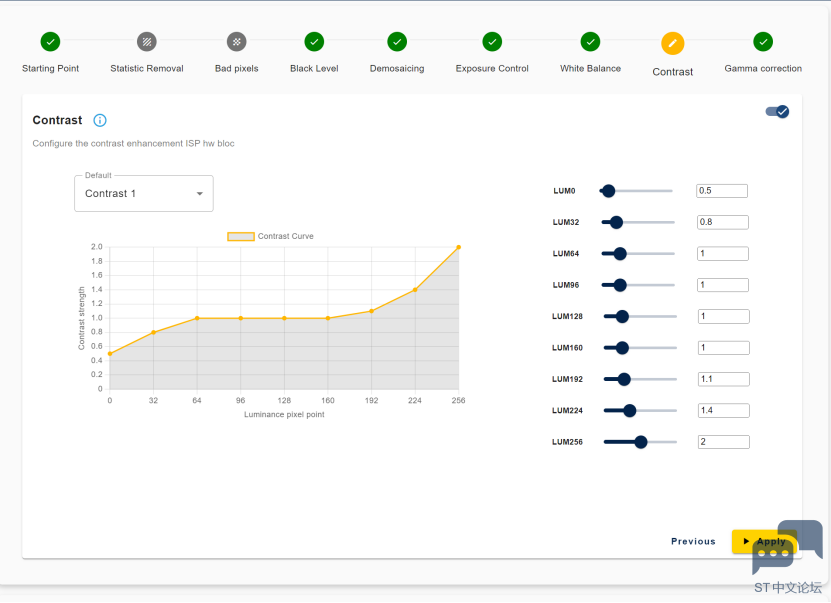Screen dimensions: 831x603
Task: Click the LUM224 value field showing 1.4
Action: point(723,411)
